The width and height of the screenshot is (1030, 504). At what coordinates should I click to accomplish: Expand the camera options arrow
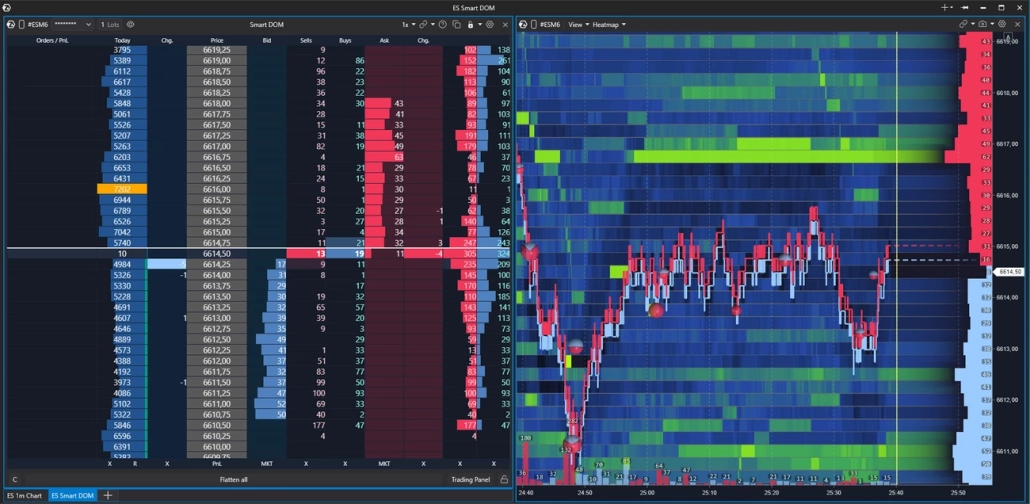[991, 24]
